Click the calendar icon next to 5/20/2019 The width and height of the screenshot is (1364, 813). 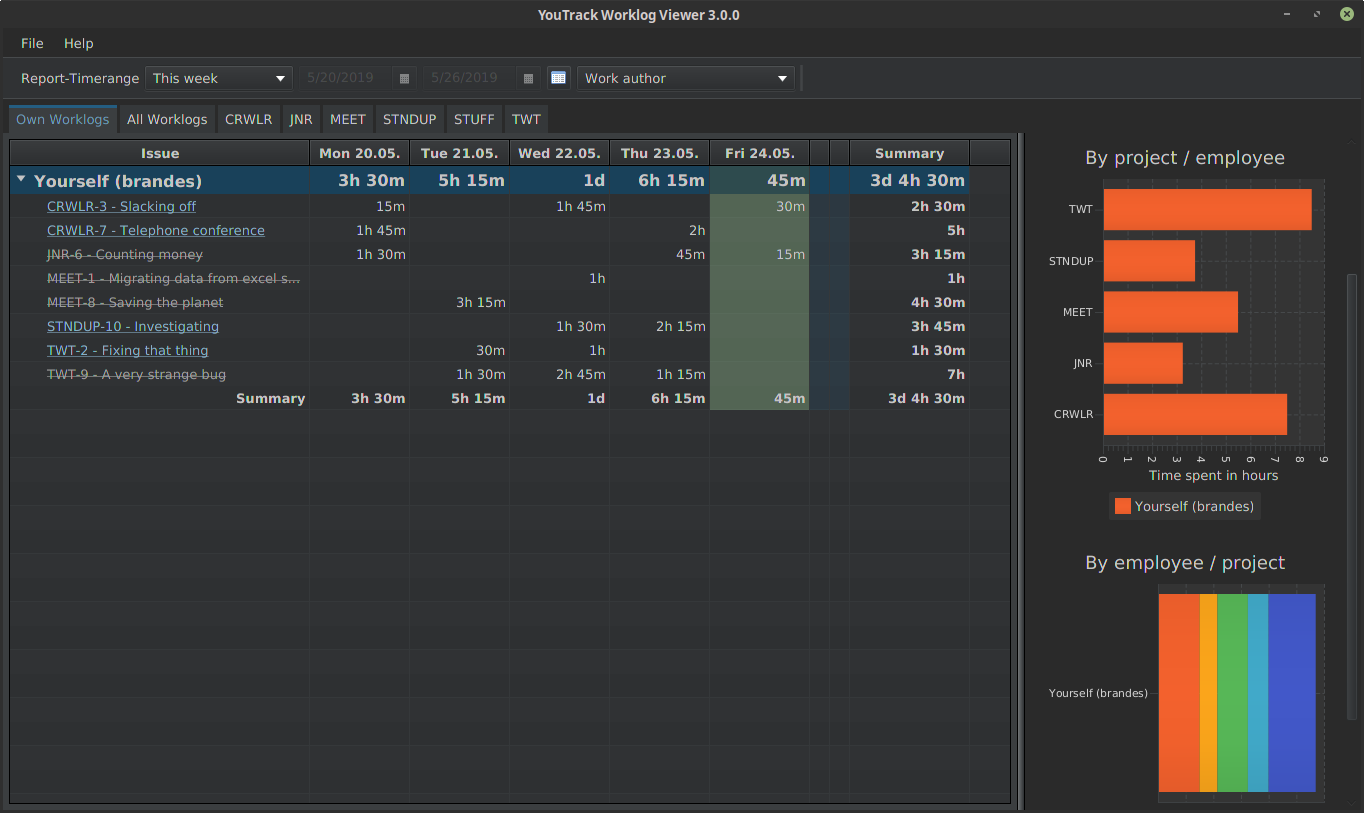404,78
